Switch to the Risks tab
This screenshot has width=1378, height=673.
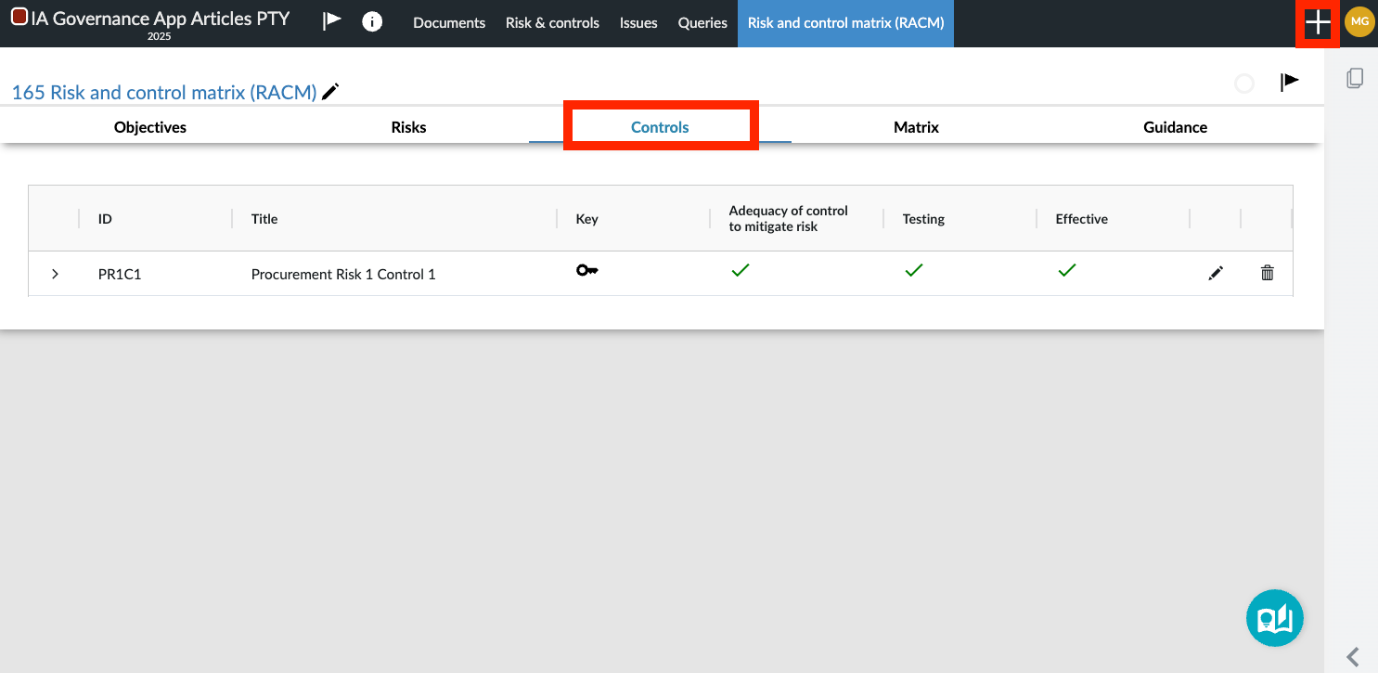pos(408,127)
